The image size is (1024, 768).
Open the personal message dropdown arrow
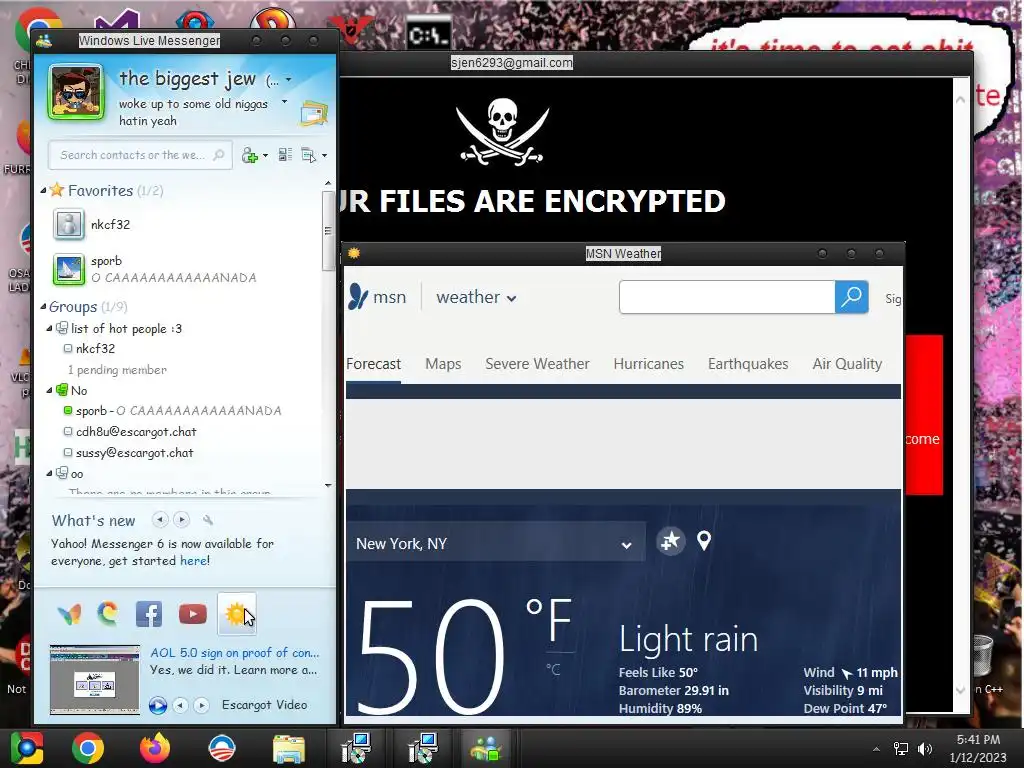tap(284, 102)
